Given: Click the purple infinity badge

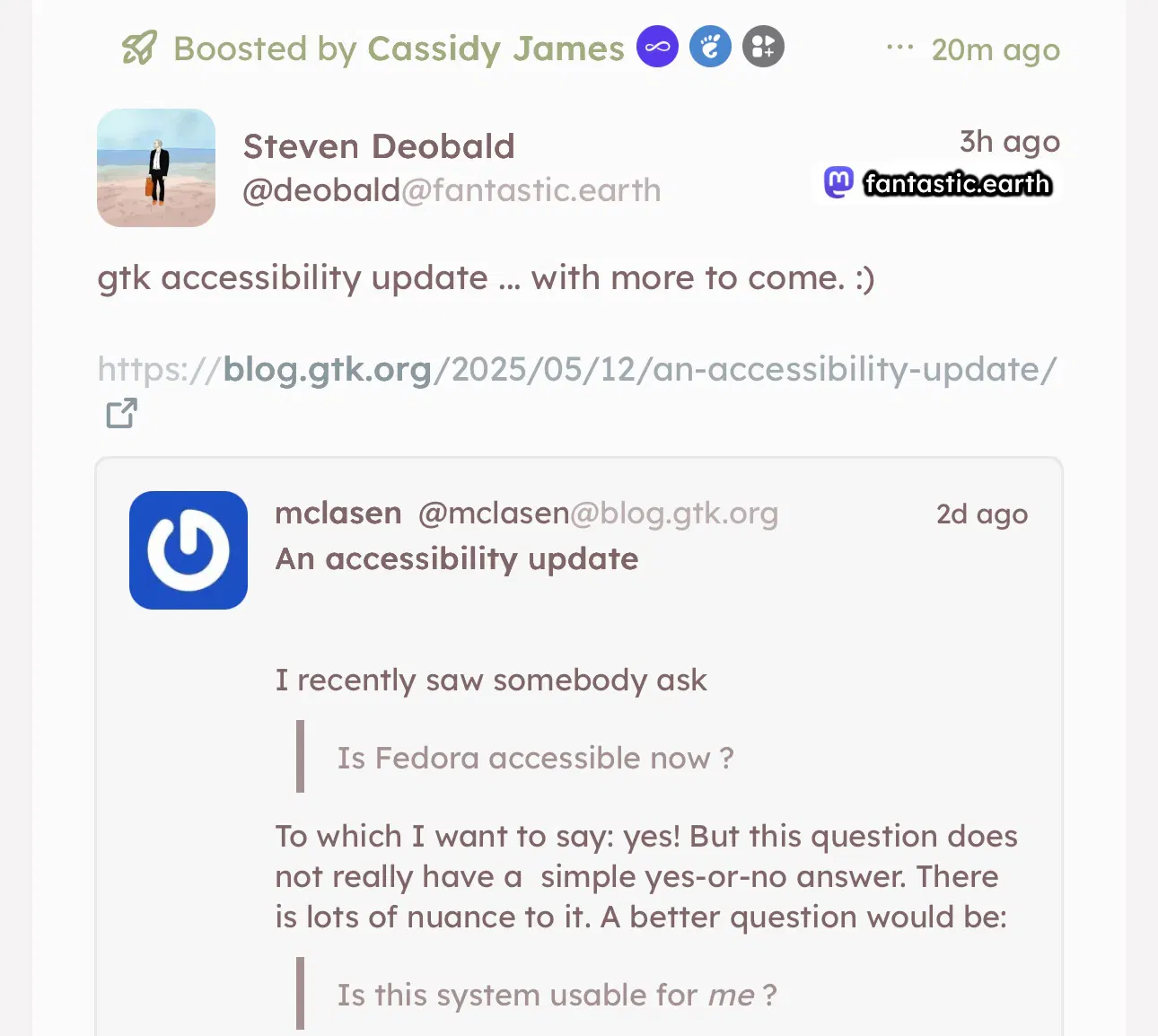Looking at the screenshot, I should (x=657, y=48).
